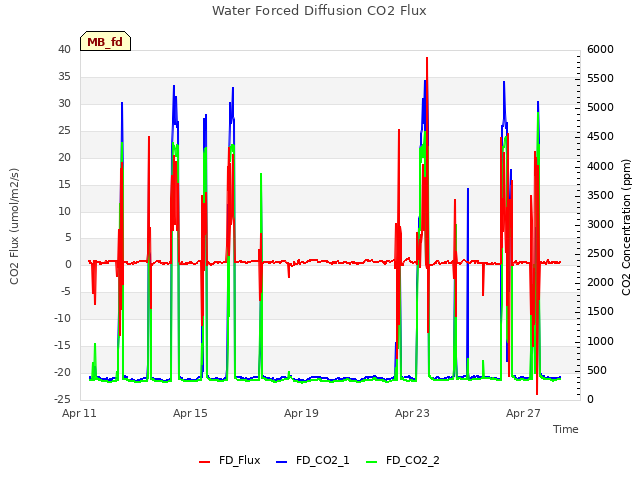640x480 pixels.
Task: Click the 5500 tick on right axis
Action: (600, 78)
